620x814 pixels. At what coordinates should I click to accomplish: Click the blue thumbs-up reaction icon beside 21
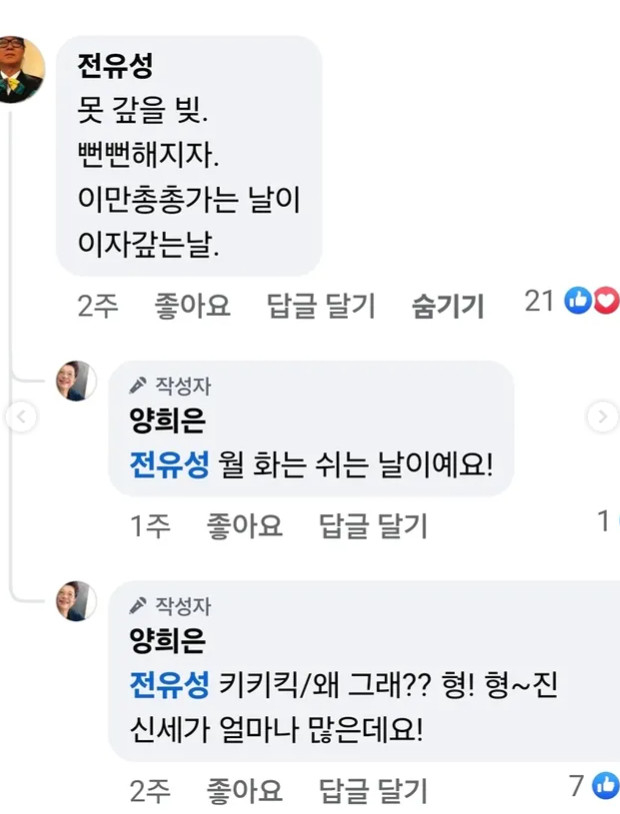point(578,300)
